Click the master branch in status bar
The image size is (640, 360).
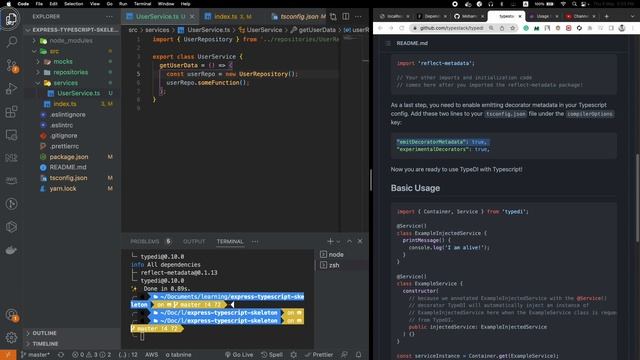coord(36,355)
